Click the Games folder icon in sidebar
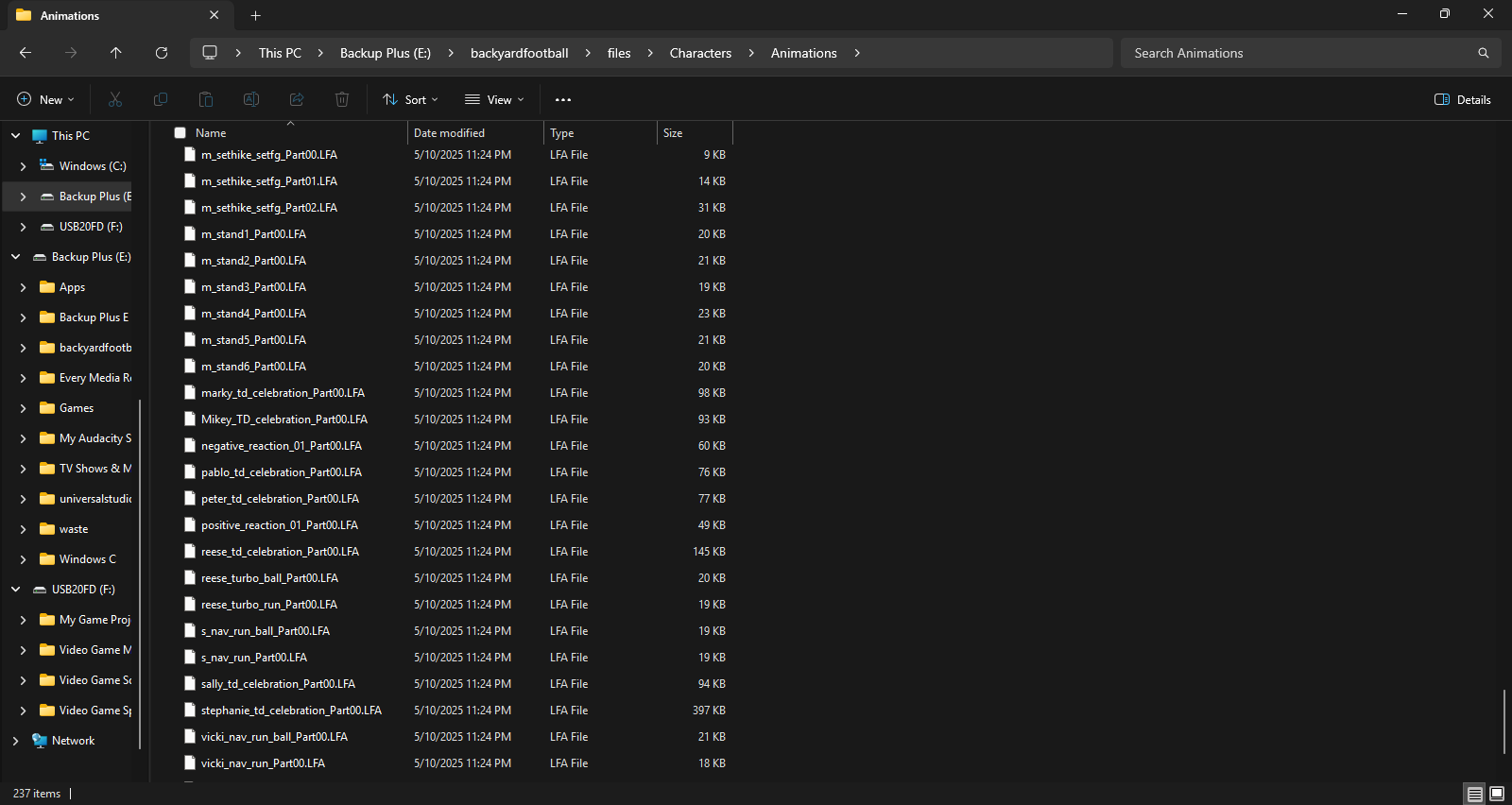The image size is (1512, 805). tap(47, 408)
